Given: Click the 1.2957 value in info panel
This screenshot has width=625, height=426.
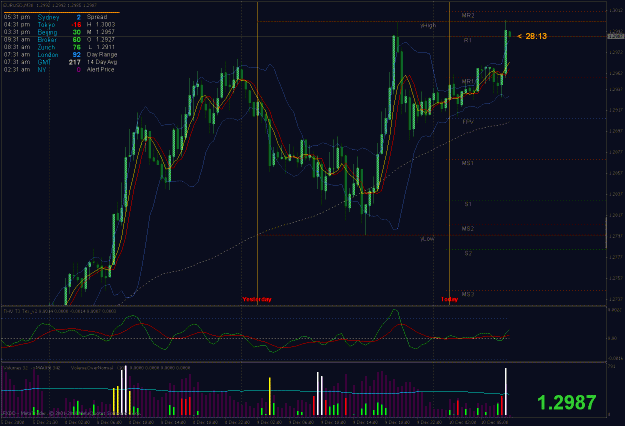Looking at the screenshot, I should click(x=105, y=32).
